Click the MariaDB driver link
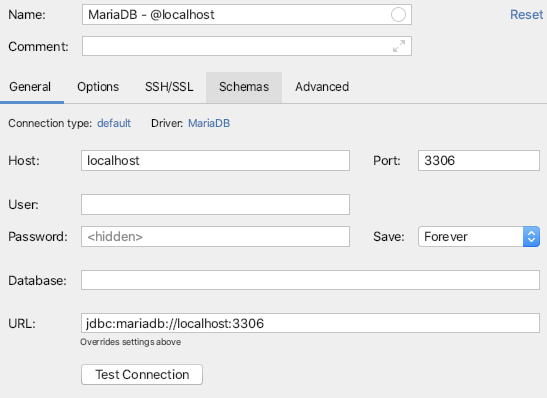 [x=209, y=123]
